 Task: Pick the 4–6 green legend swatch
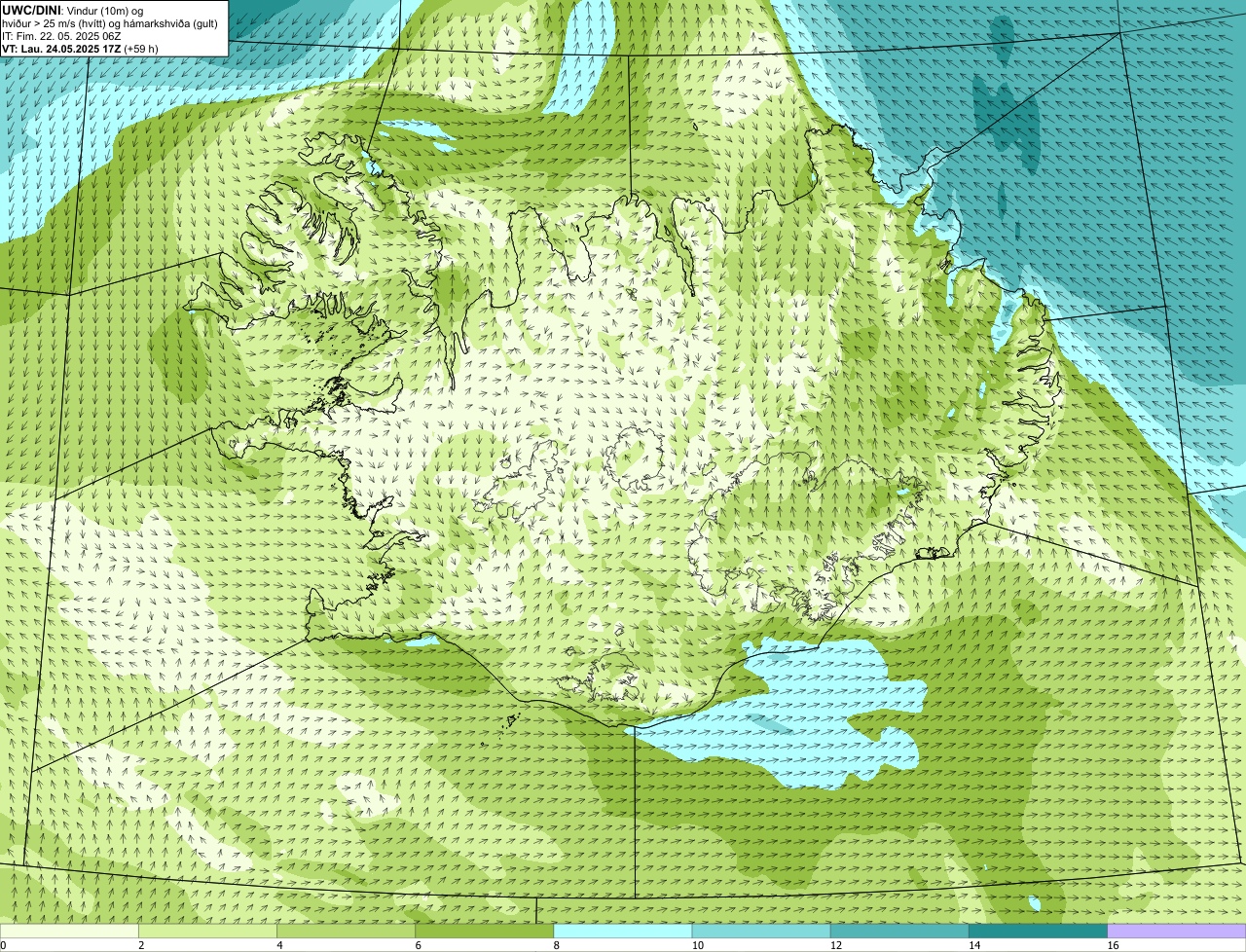(347, 931)
